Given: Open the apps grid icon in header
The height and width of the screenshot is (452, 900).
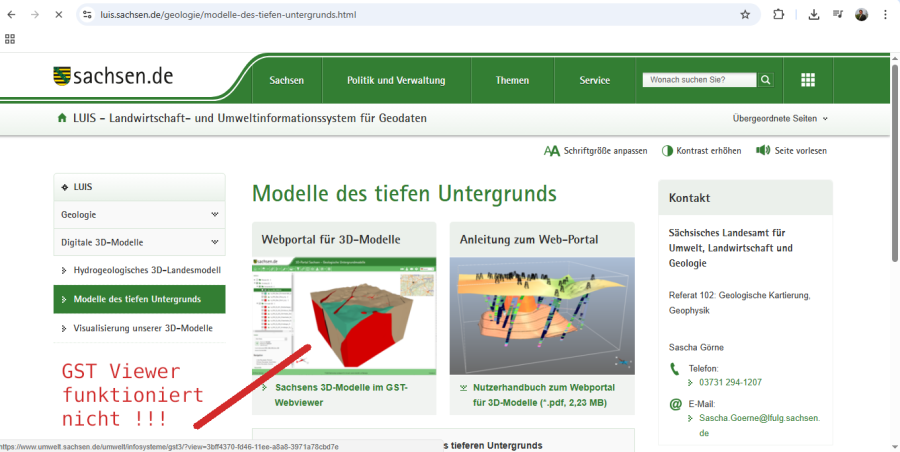Looking at the screenshot, I should pos(808,80).
